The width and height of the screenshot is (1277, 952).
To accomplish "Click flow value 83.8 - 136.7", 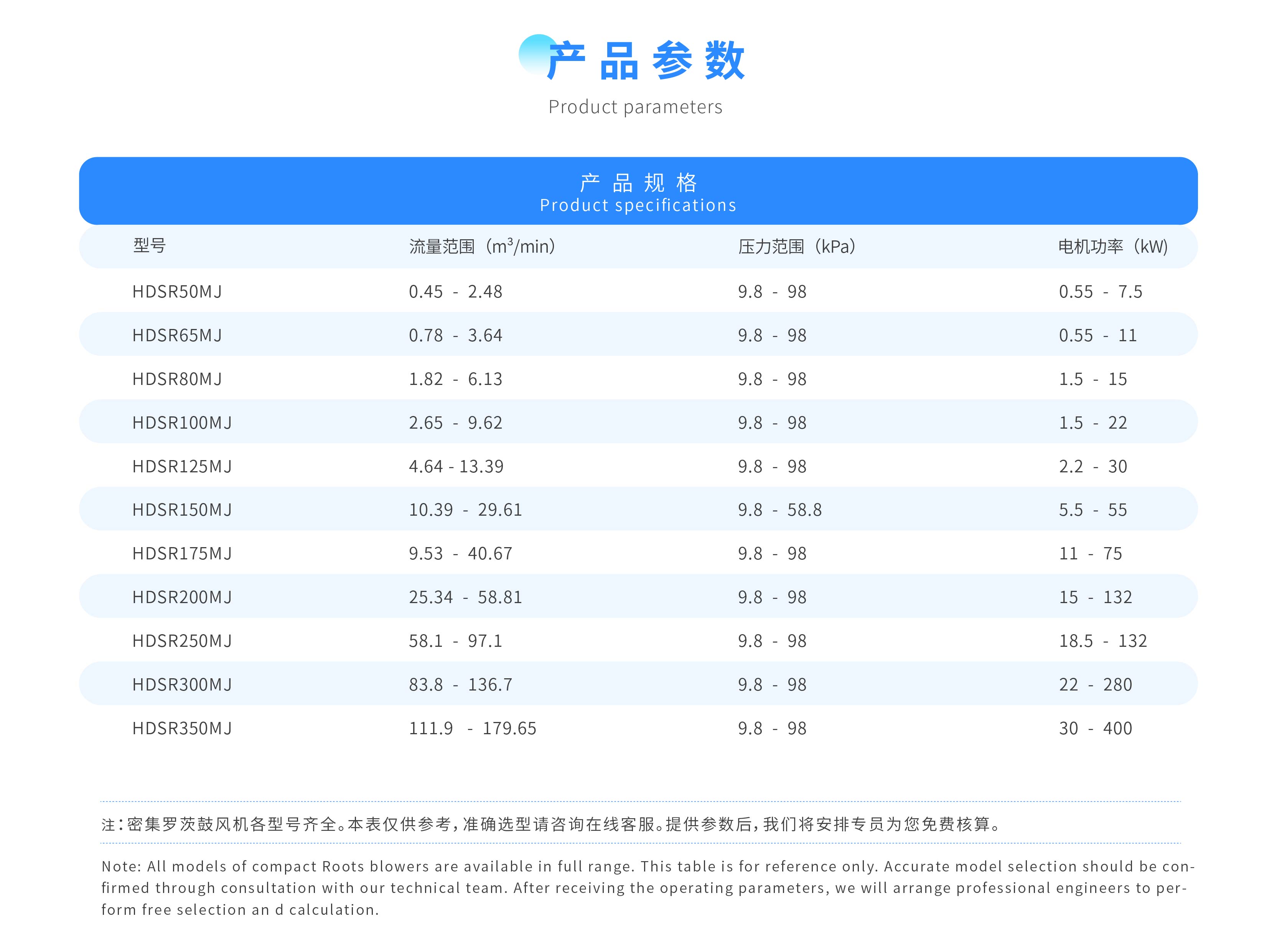I will coord(460,685).
